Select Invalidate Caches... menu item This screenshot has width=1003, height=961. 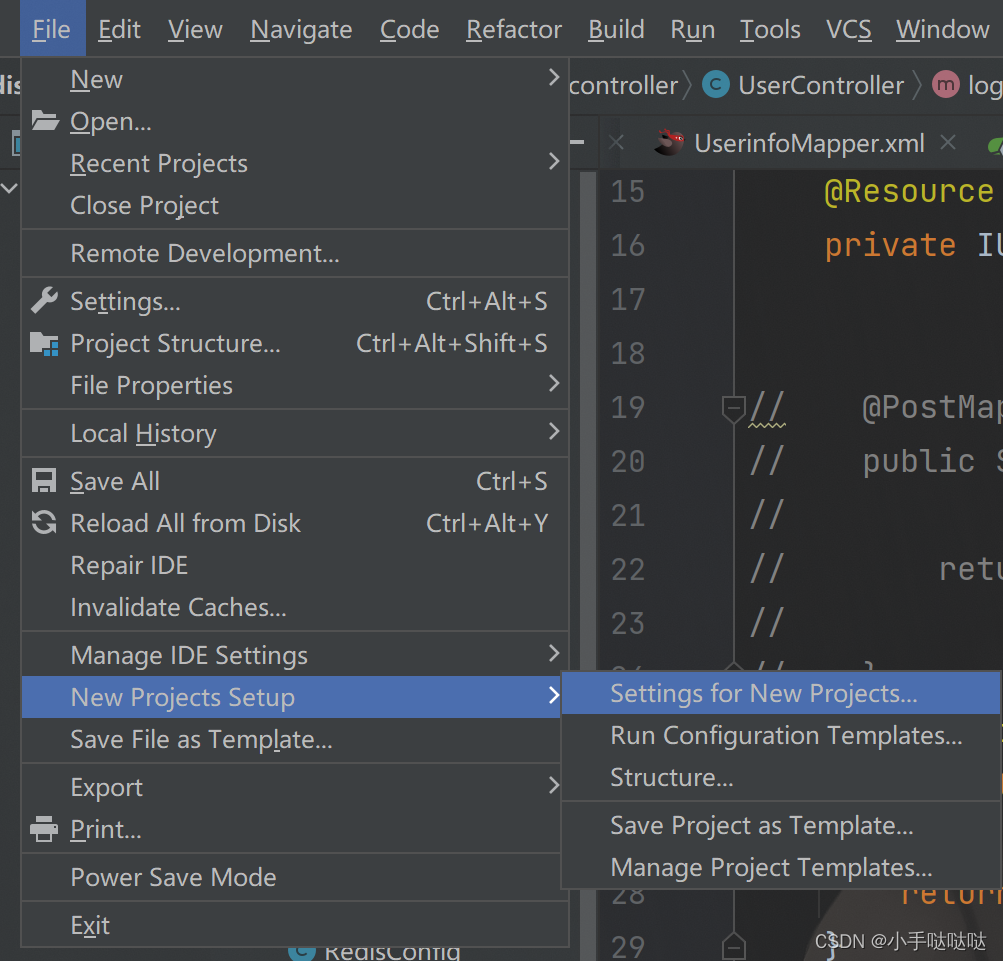pyautogui.click(x=295, y=607)
